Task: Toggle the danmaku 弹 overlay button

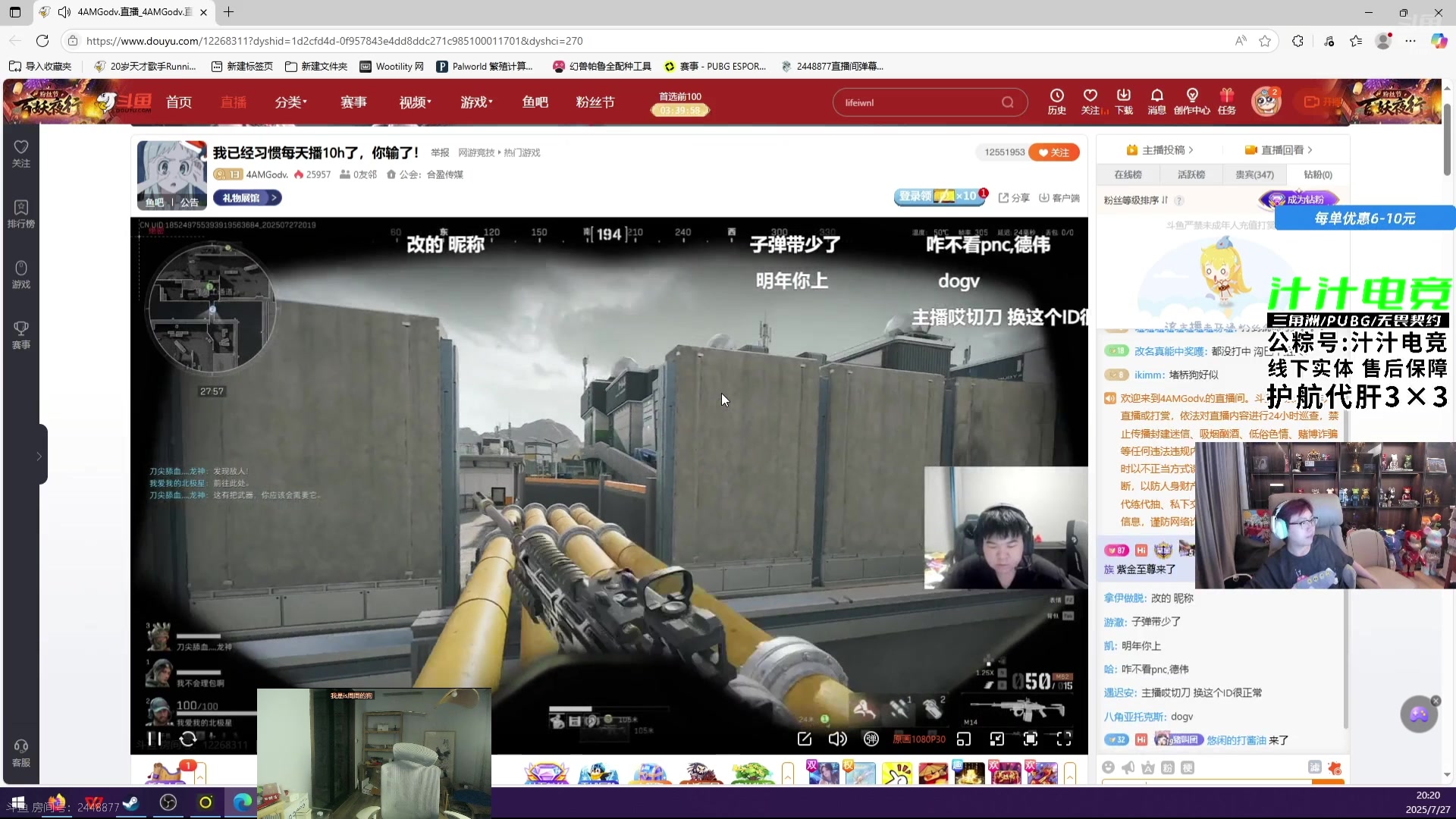Action: pyautogui.click(x=871, y=739)
